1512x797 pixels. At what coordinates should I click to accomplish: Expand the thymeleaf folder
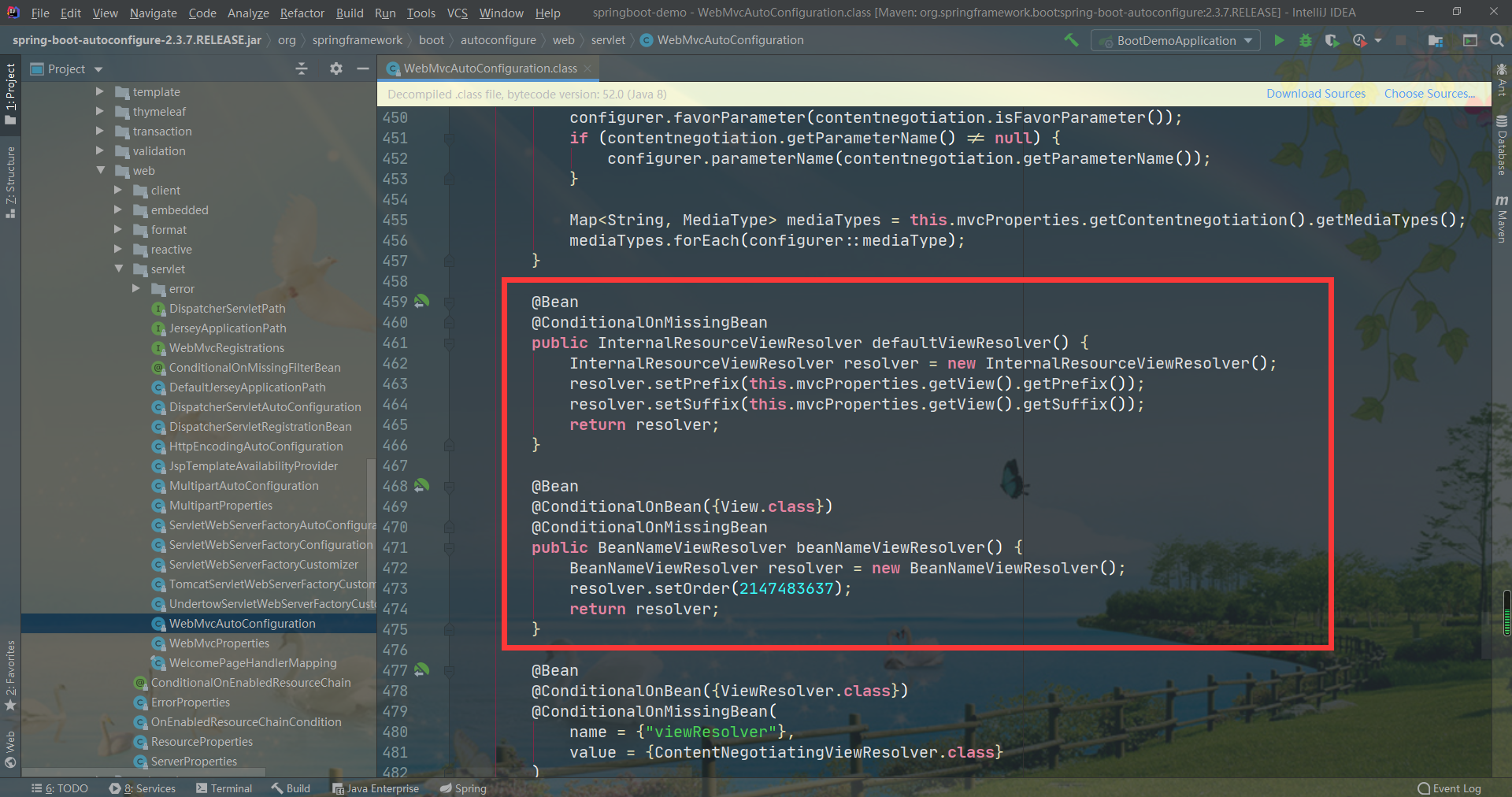pyautogui.click(x=100, y=111)
